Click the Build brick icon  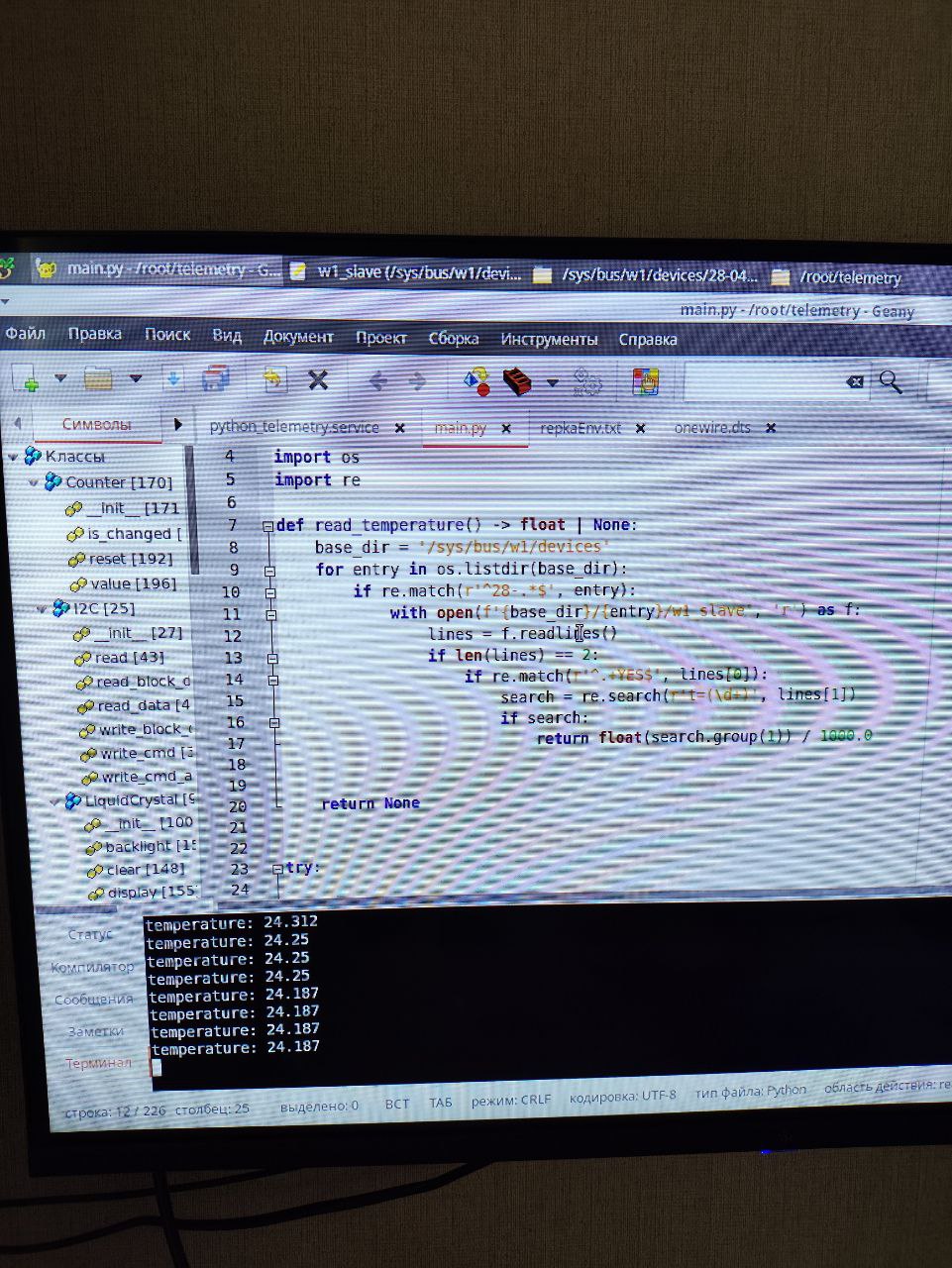pyautogui.click(x=518, y=381)
